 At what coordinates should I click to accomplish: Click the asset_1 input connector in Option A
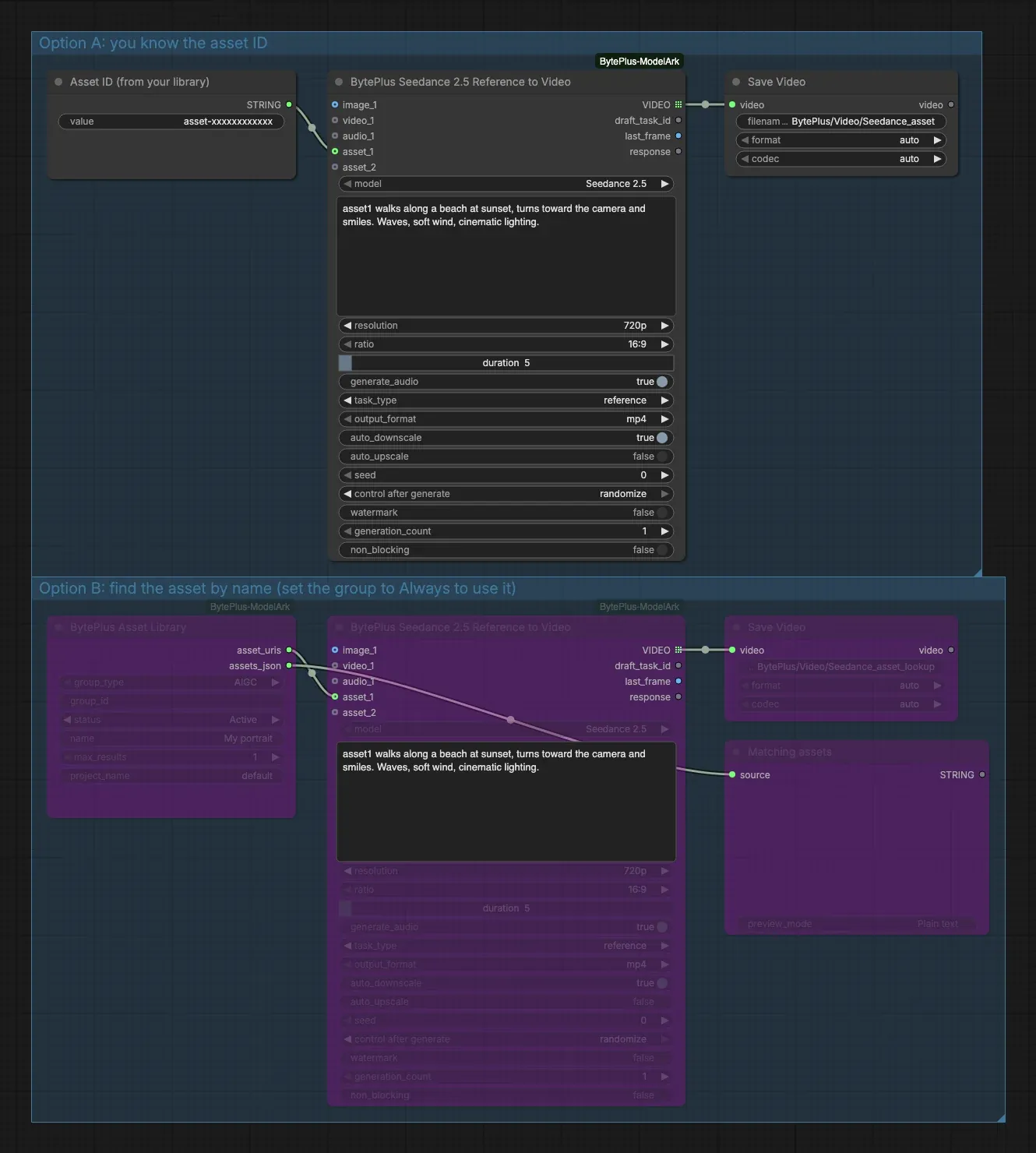coord(335,151)
